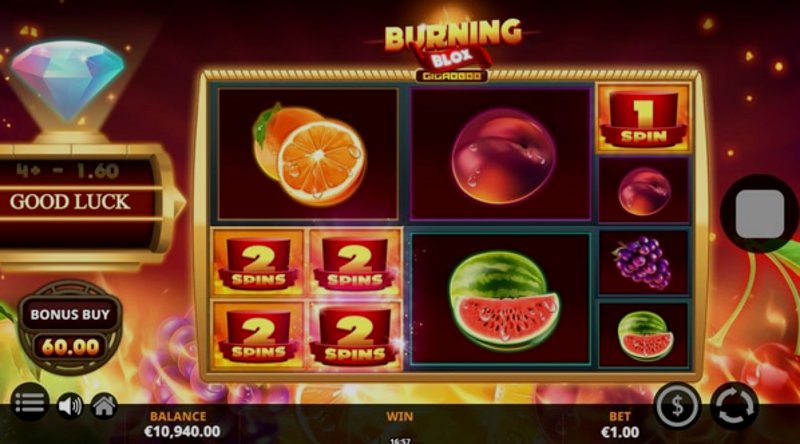This screenshot has width=800, height=444.
Task: Click the large watermelon block
Action: [x=501, y=299]
